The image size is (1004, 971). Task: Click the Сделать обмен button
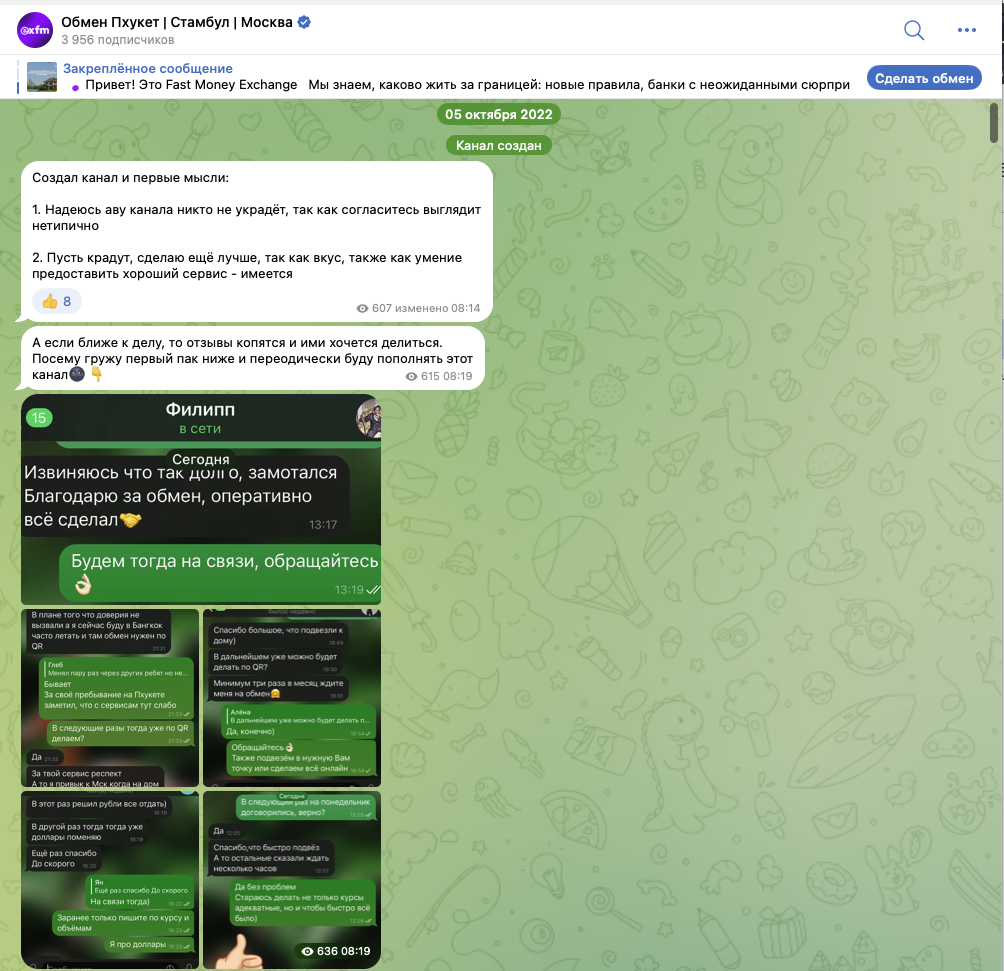[924, 78]
